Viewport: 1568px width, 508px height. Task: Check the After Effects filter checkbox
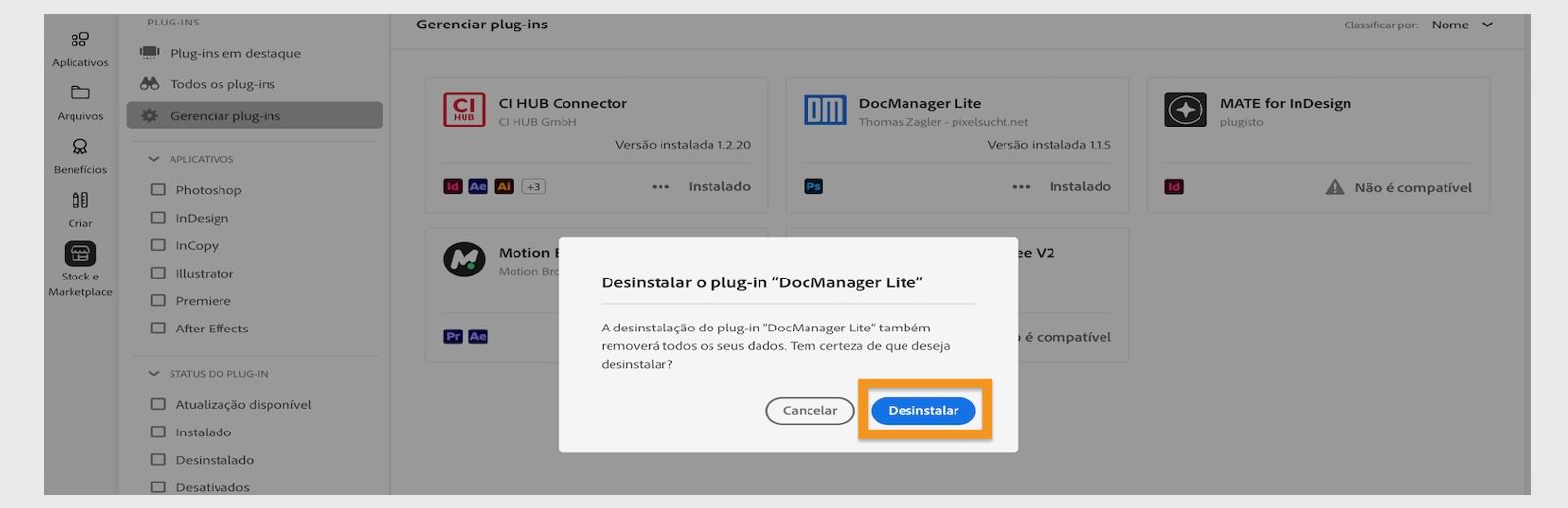point(158,328)
